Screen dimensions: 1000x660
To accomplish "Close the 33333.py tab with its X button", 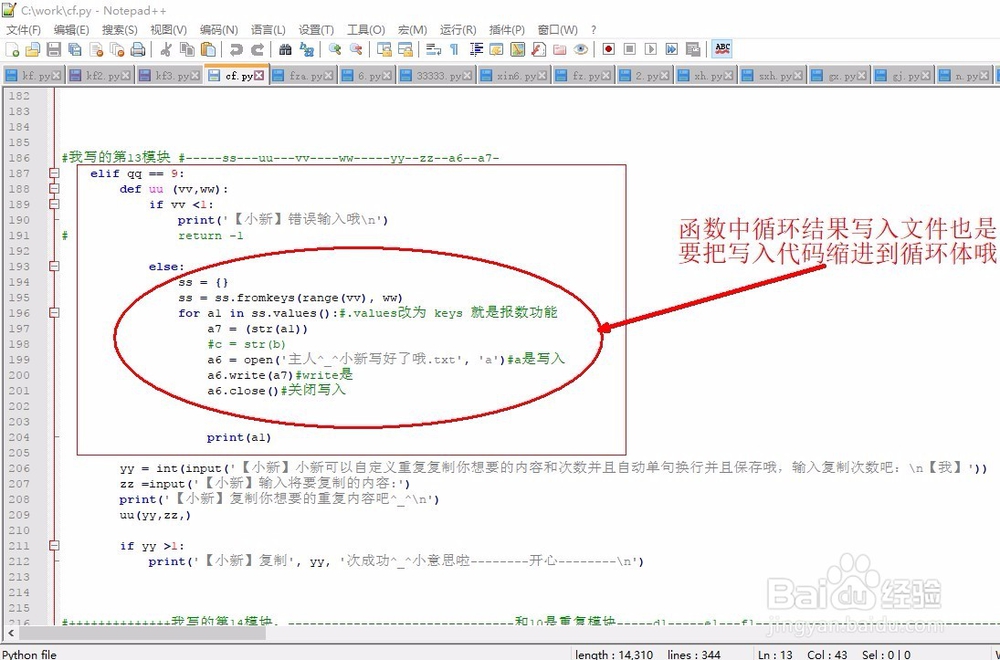I will (466, 74).
